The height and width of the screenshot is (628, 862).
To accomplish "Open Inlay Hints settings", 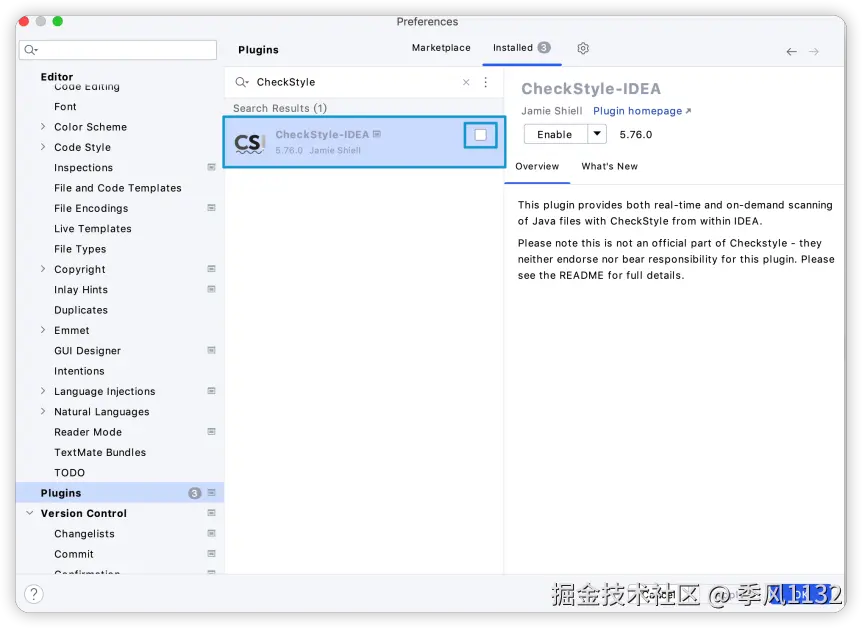I will [x=81, y=290].
